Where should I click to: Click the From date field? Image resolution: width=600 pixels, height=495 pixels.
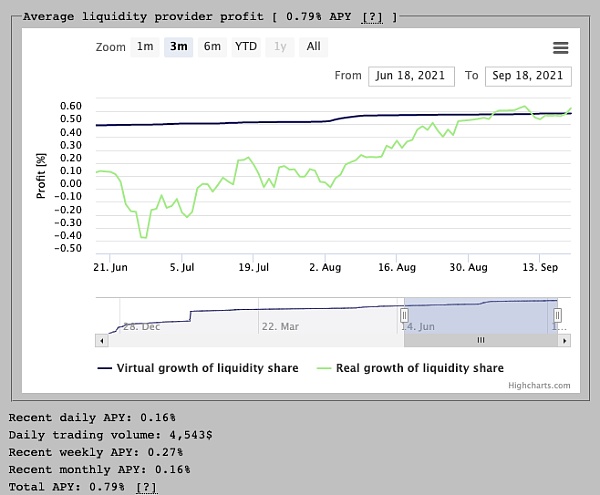coord(408,76)
